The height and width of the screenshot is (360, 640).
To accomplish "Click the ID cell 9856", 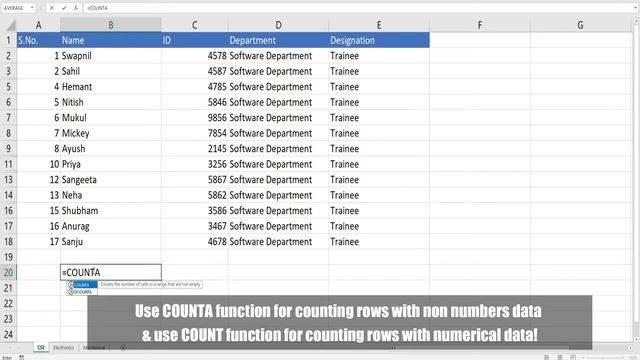I will [x=194, y=118].
